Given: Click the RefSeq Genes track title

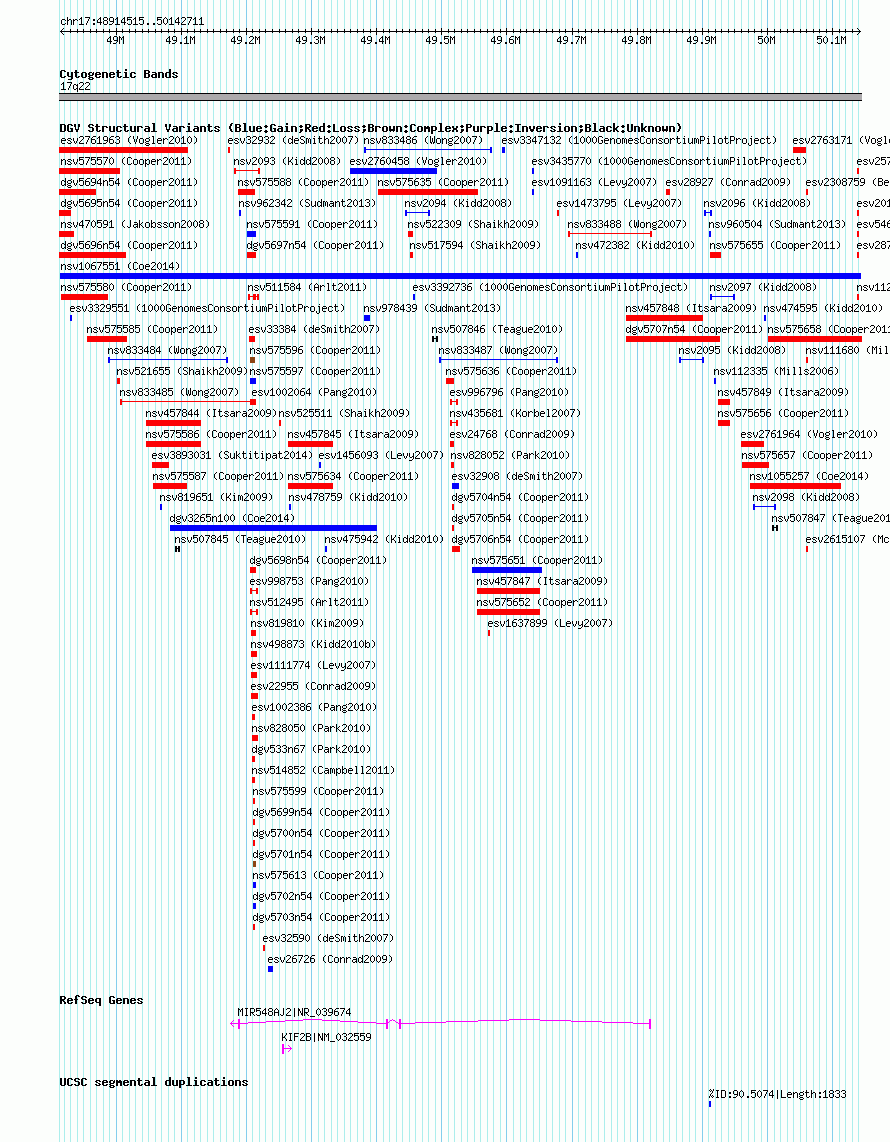Looking at the screenshot, I should coord(101,1000).
